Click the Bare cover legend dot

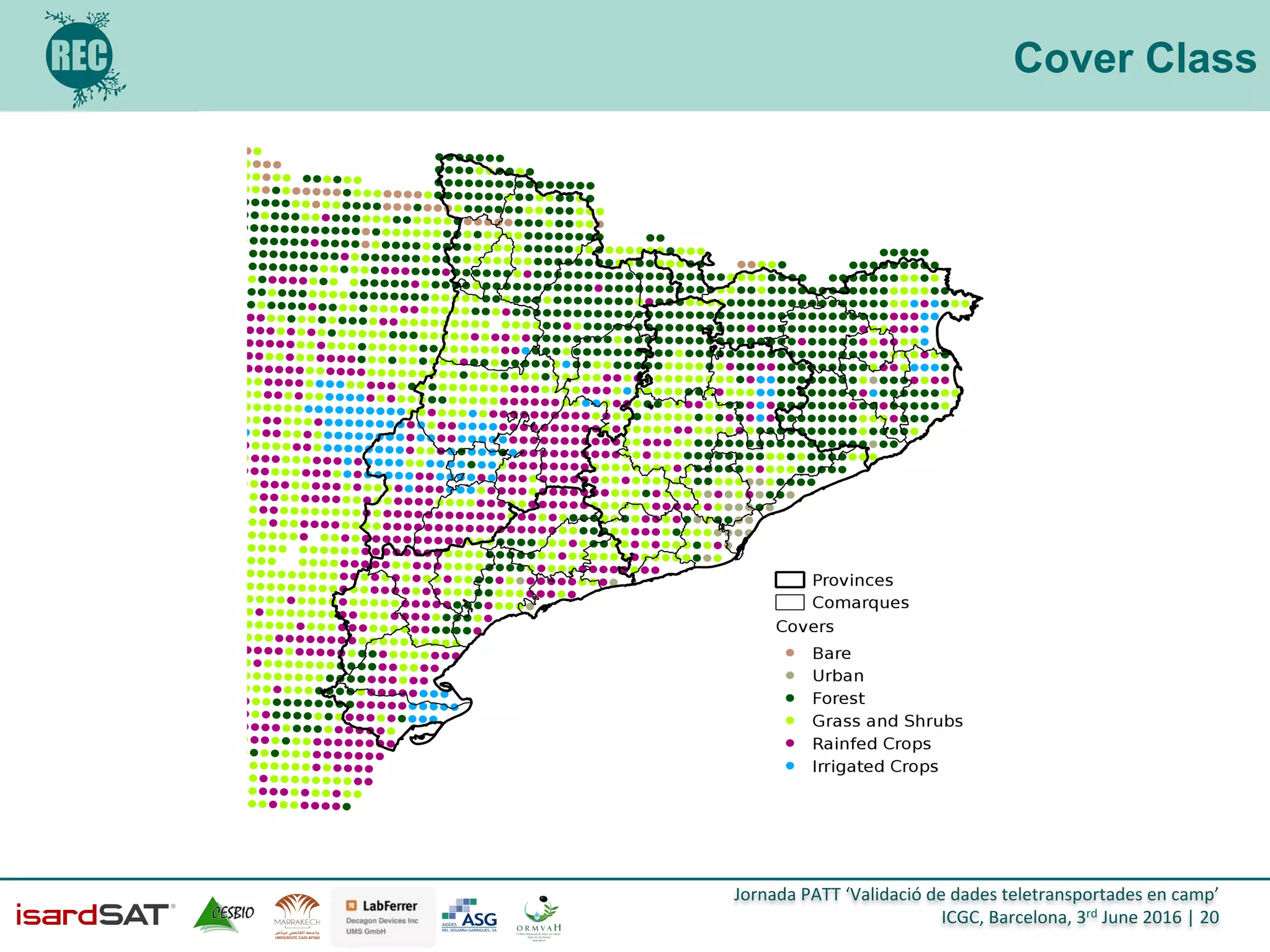[790, 653]
